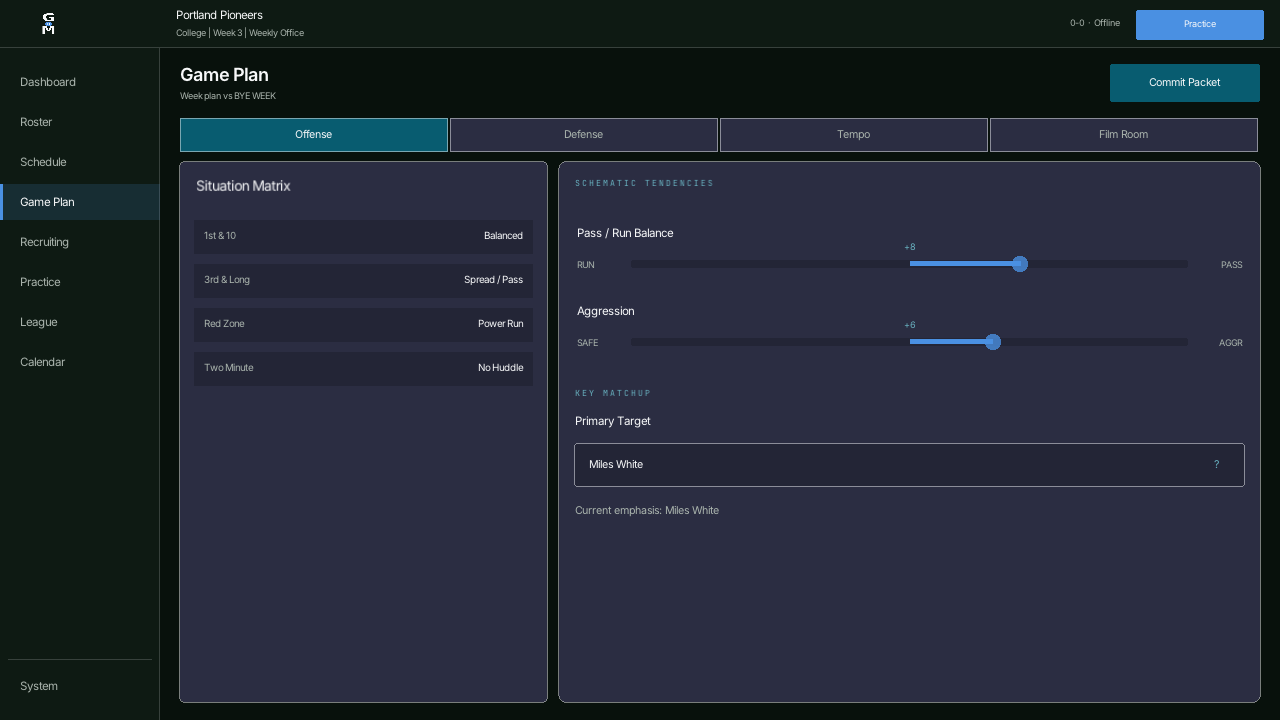The width and height of the screenshot is (1280, 720).
Task: Open Practice from the sidebar
Action: tap(80, 282)
